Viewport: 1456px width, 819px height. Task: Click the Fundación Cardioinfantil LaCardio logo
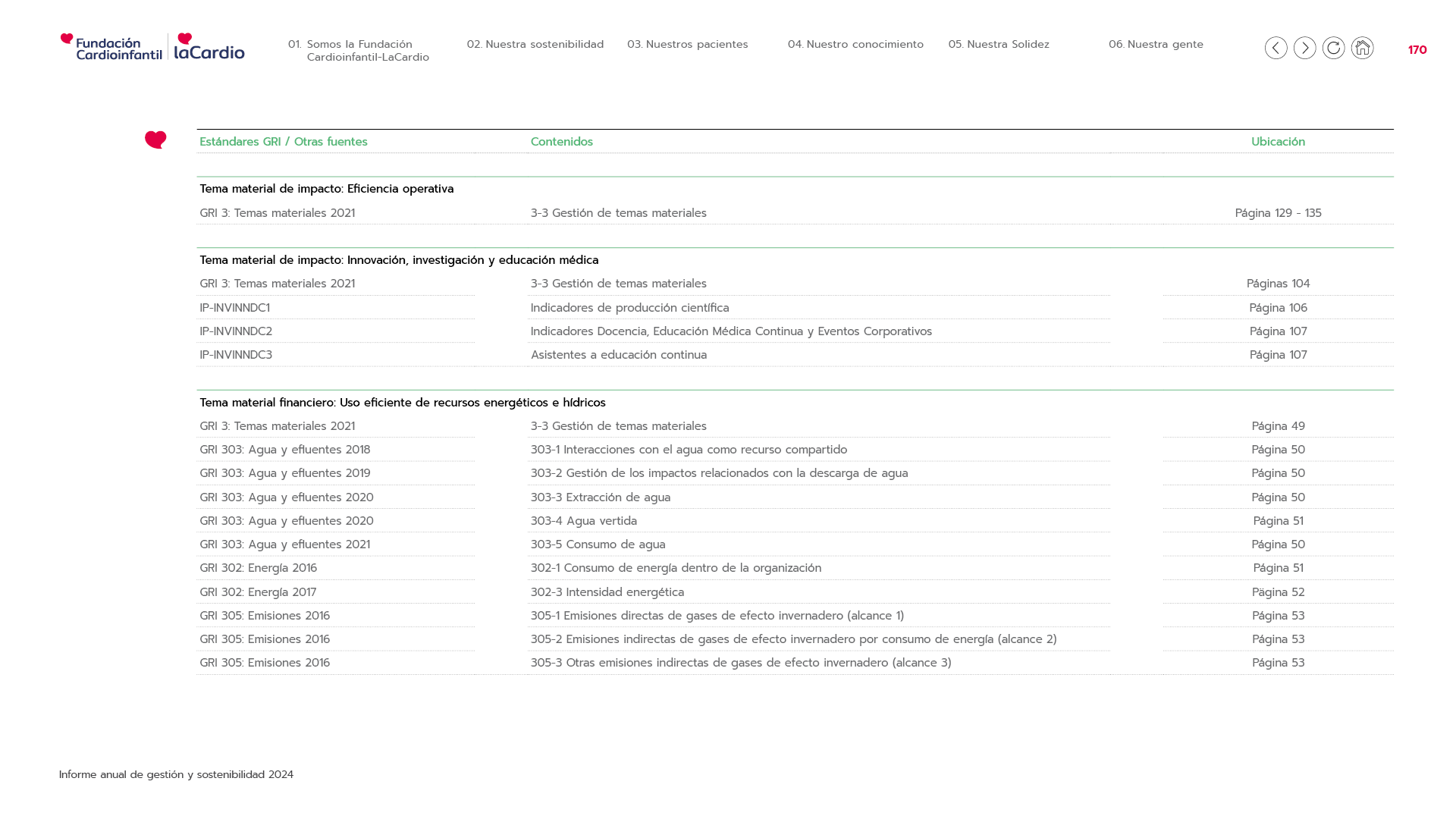coord(152,46)
